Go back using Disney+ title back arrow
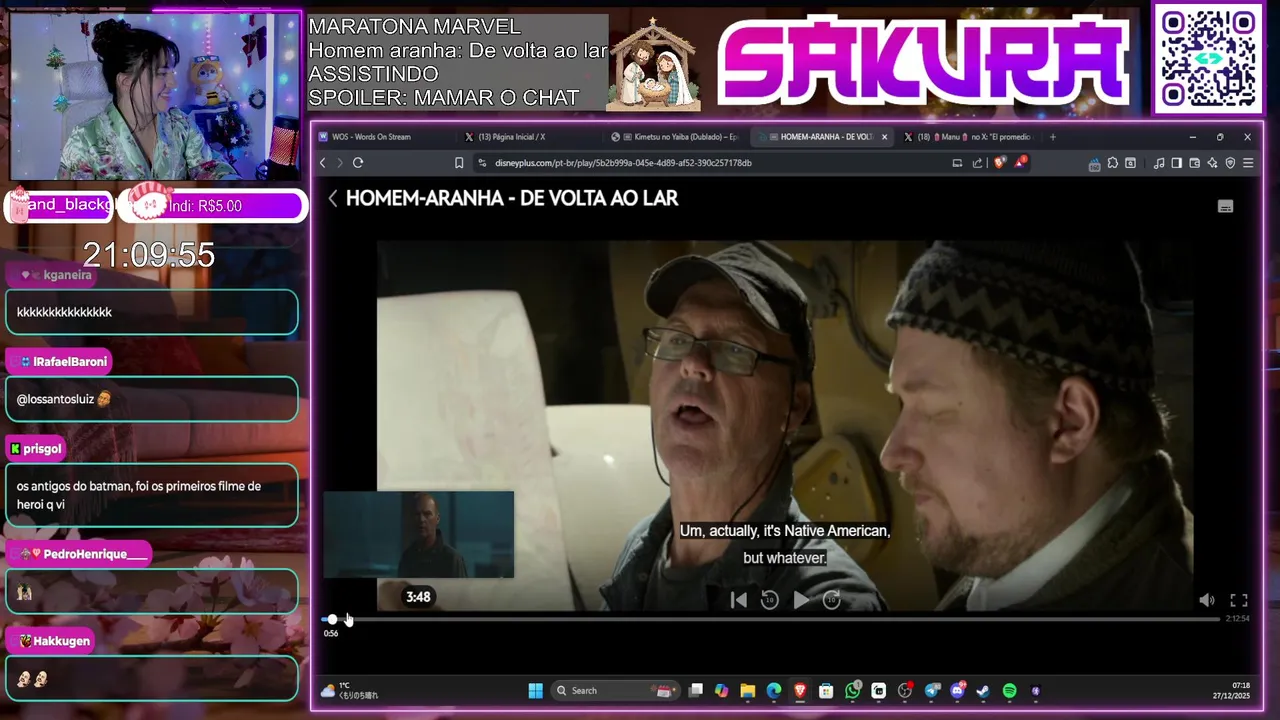The width and height of the screenshot is (1280, 720). click(333, 198)
